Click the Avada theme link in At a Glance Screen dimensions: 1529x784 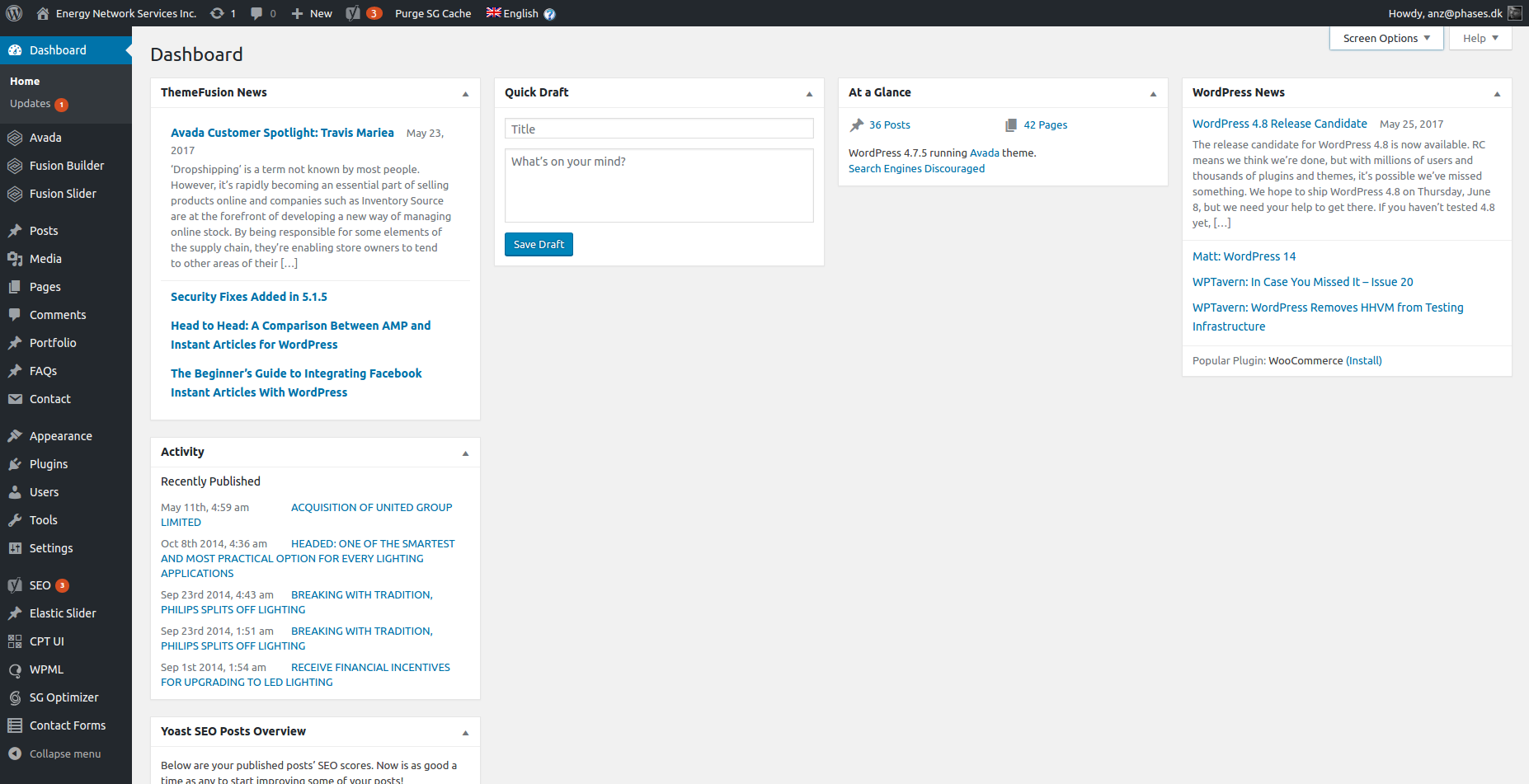click(985, 153)
